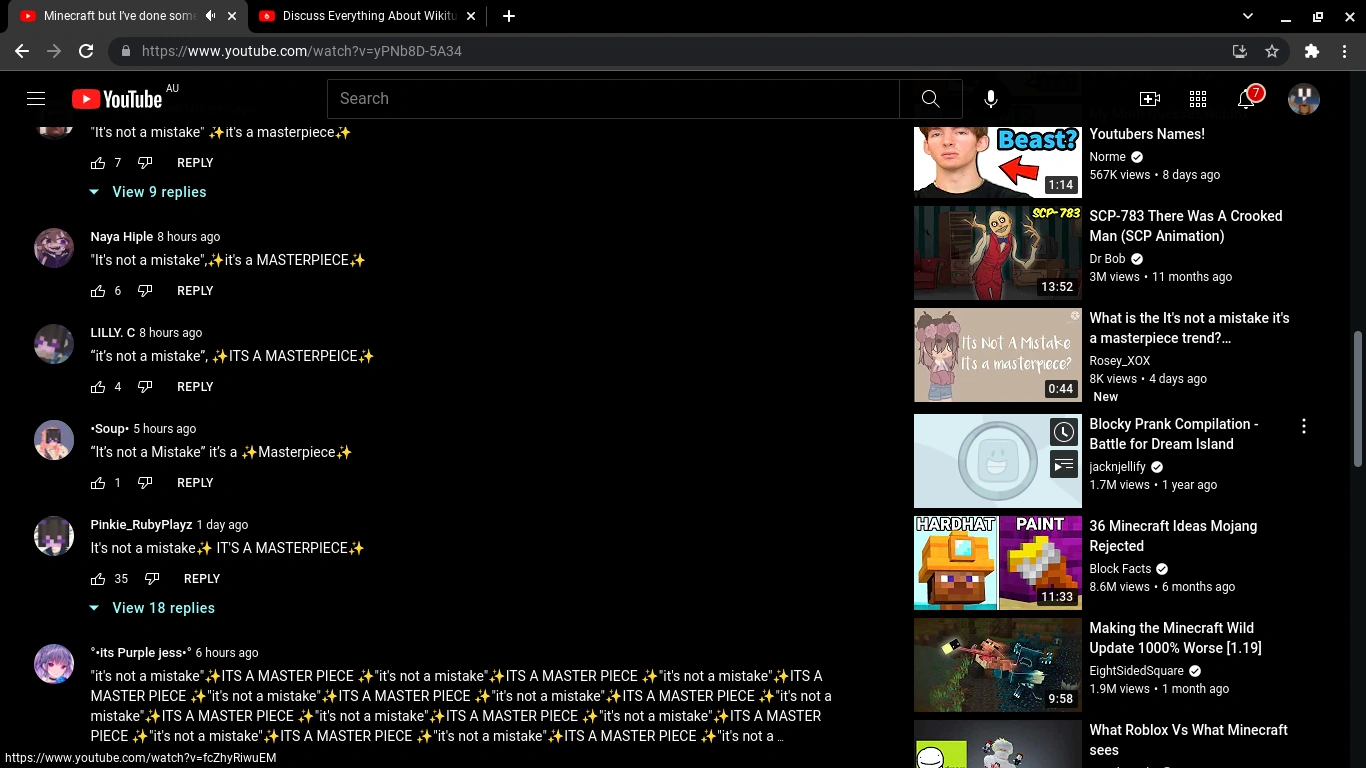Open °•its Purple jess•° channel name
This screenshot has width=1366, height=768.
(141, 653)
